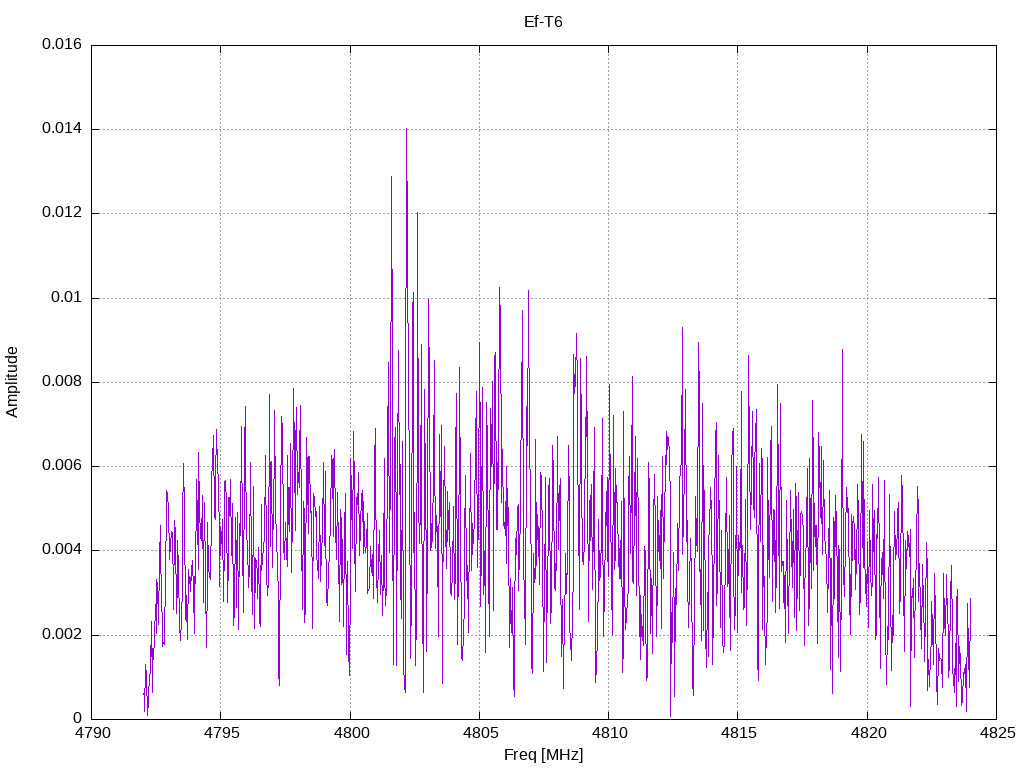1024x768 pixels.
Task: Click the 4815 x-axis tick label
Action: (739, 733)
